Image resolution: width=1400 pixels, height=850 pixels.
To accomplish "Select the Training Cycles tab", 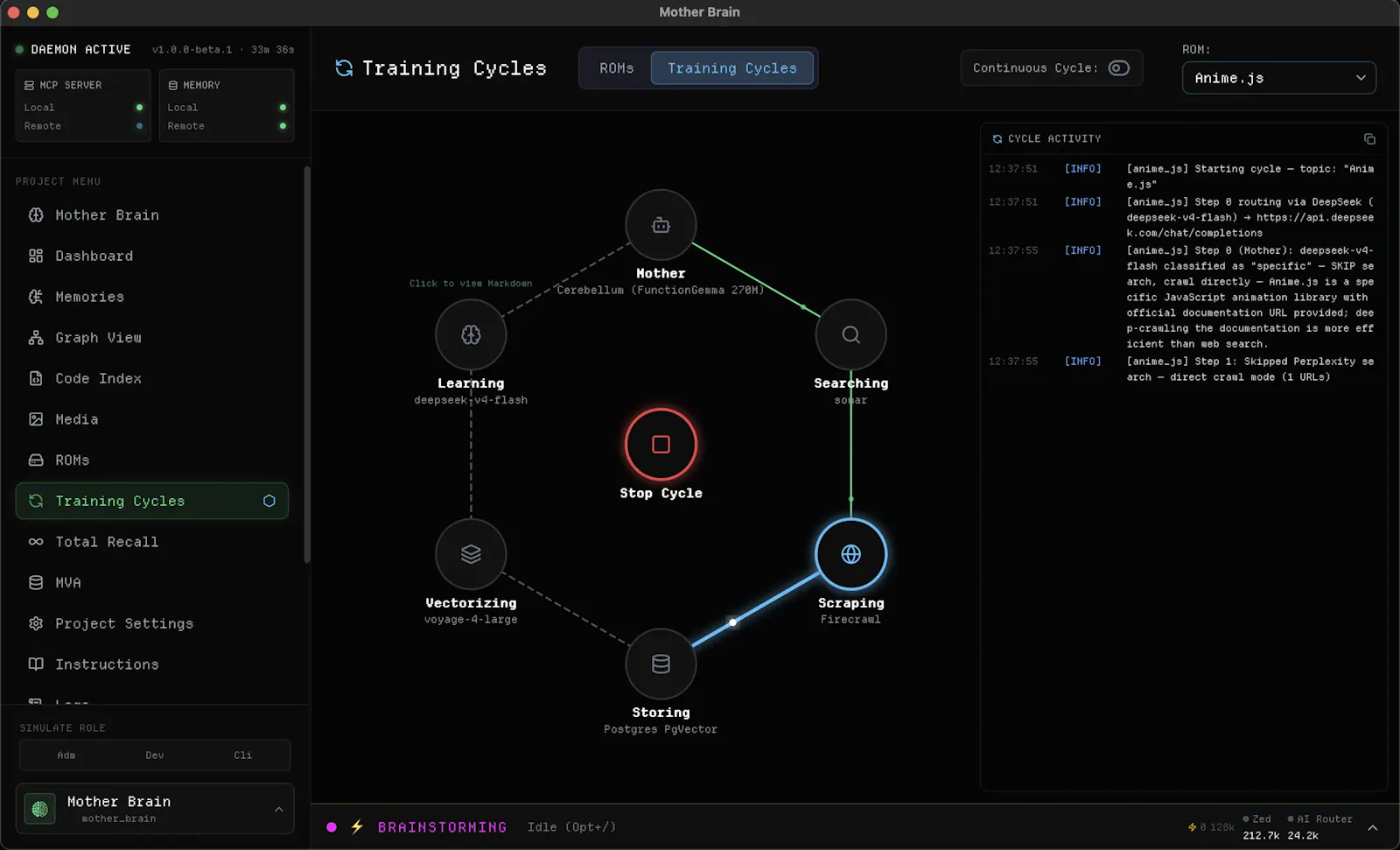I will [x=732, y=68].
